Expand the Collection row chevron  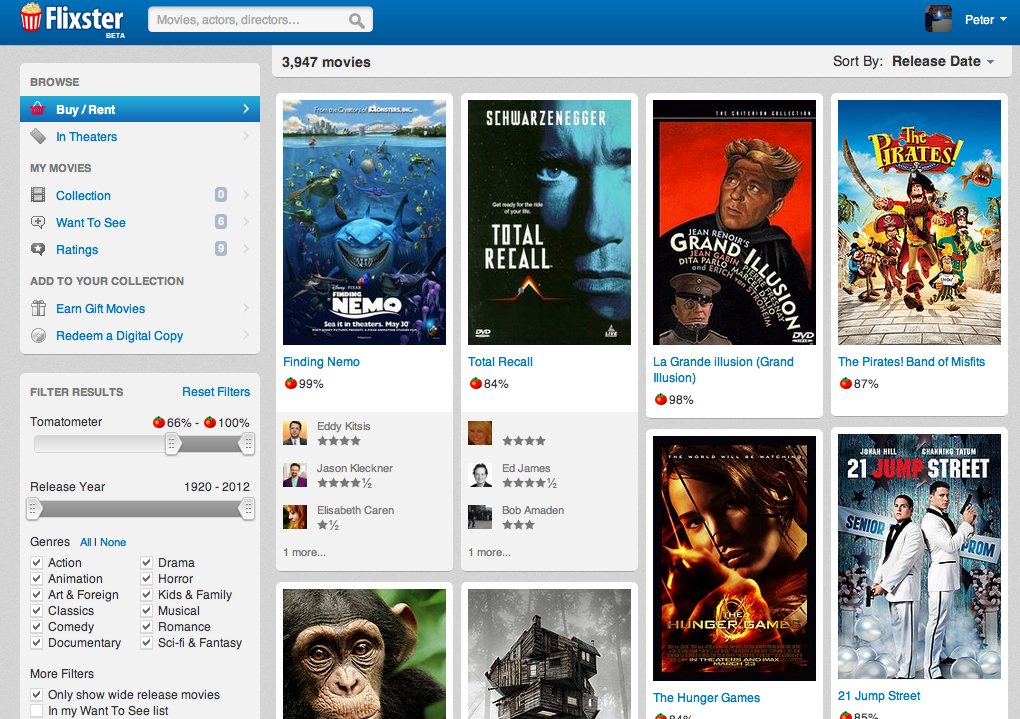(246, 195)
